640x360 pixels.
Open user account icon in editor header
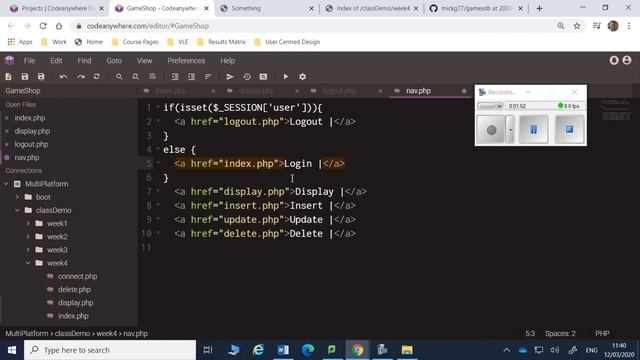627,60
